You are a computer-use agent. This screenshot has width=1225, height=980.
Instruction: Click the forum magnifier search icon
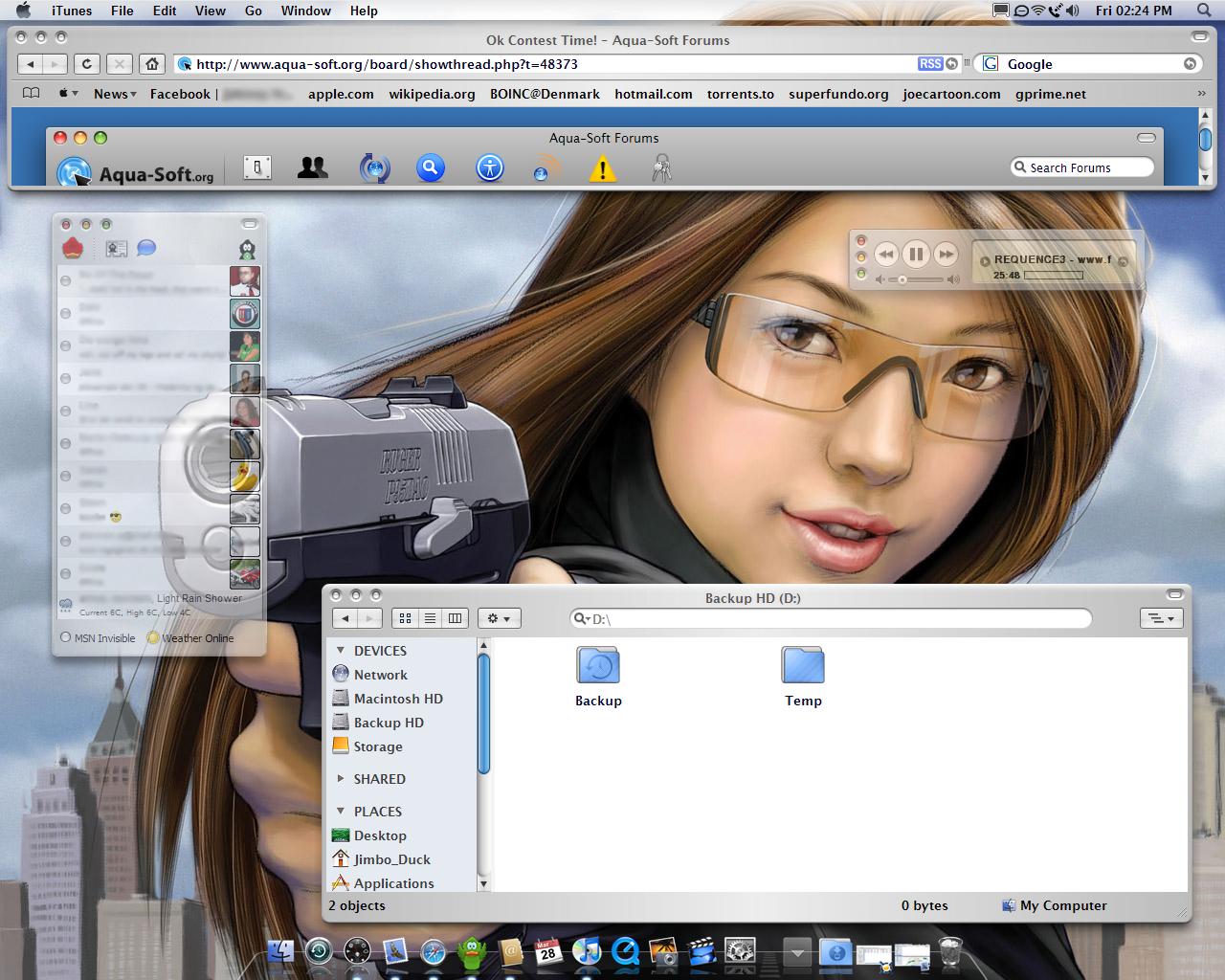point(431,168)
